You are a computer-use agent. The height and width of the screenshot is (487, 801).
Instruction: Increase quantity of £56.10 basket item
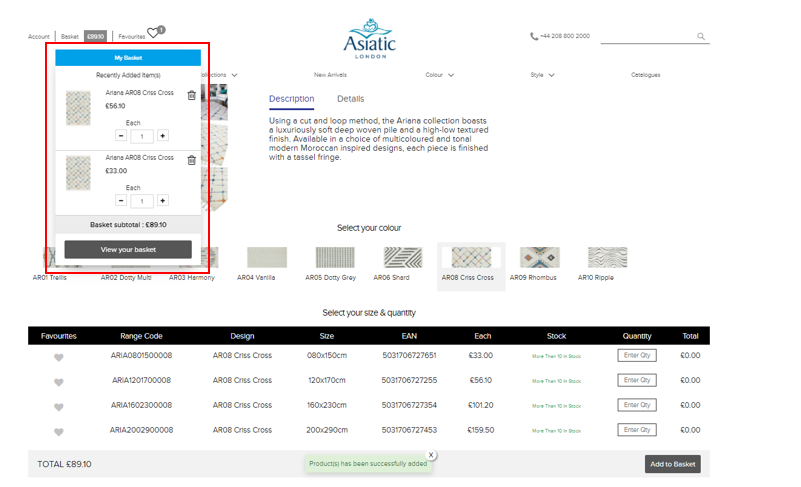coord(162,136)
